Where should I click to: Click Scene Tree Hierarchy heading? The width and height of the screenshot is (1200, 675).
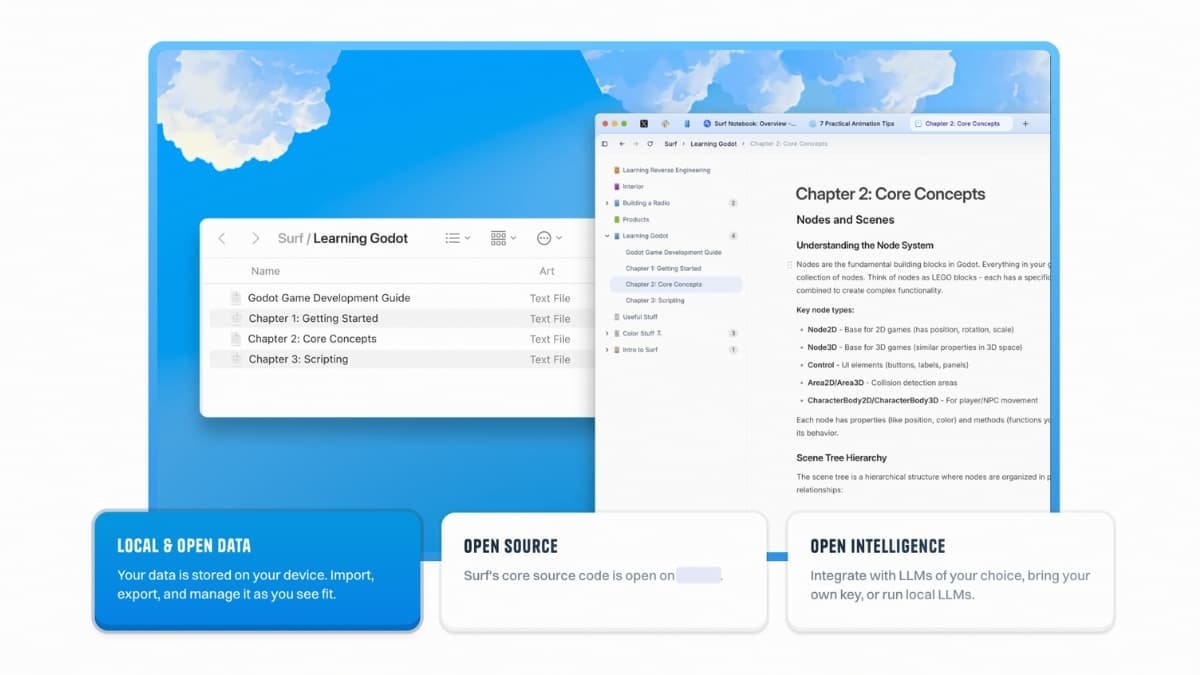tap(841, 457)
